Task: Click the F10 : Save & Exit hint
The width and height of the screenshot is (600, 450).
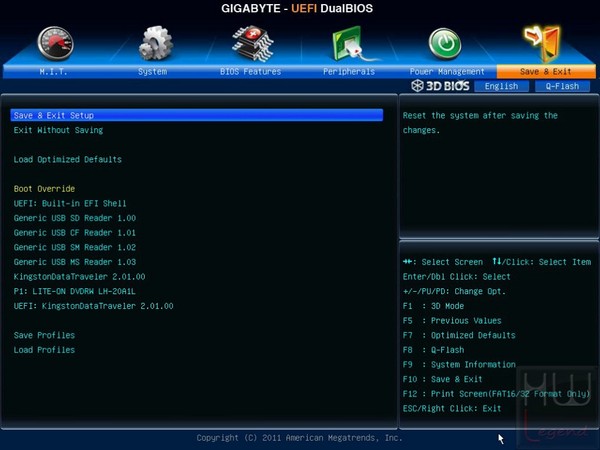Action: tap(442, 379)
